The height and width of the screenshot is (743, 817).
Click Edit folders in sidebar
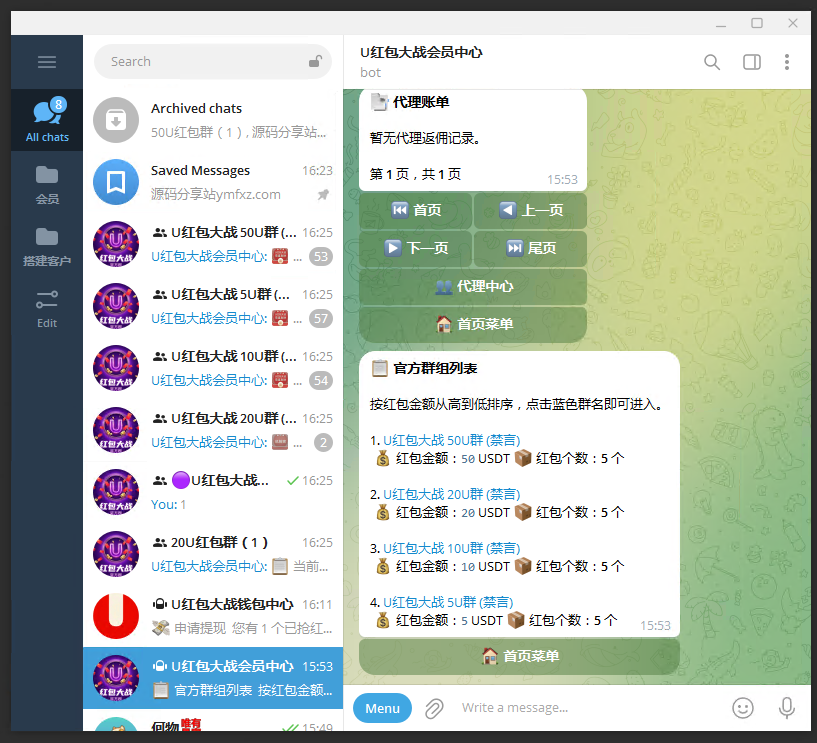(47, 309)
